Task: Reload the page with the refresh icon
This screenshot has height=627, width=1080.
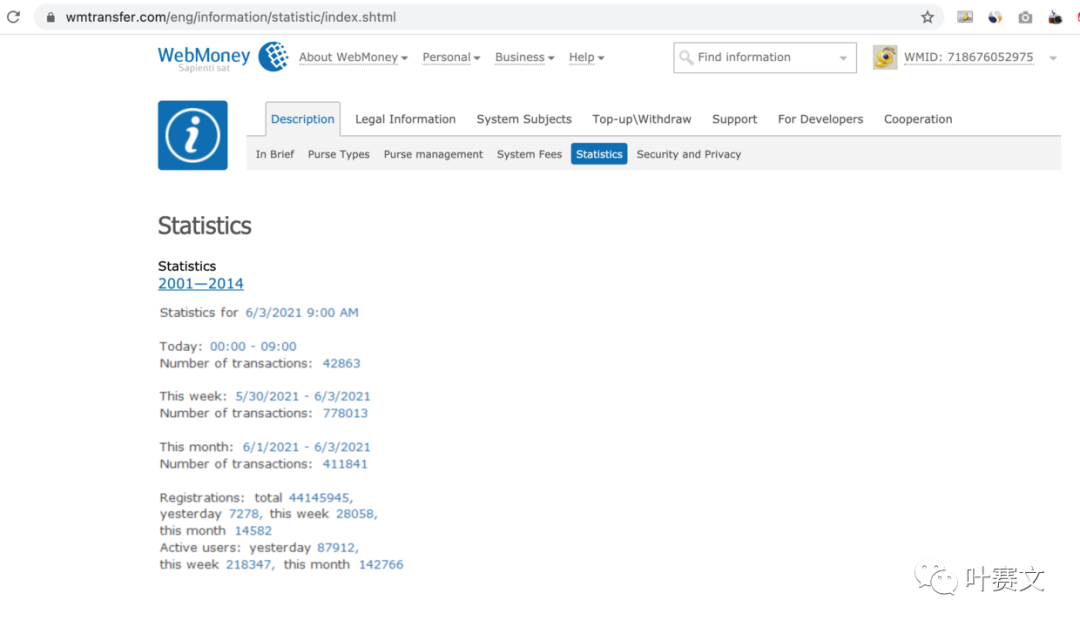Action: click(x=14, y=17)
